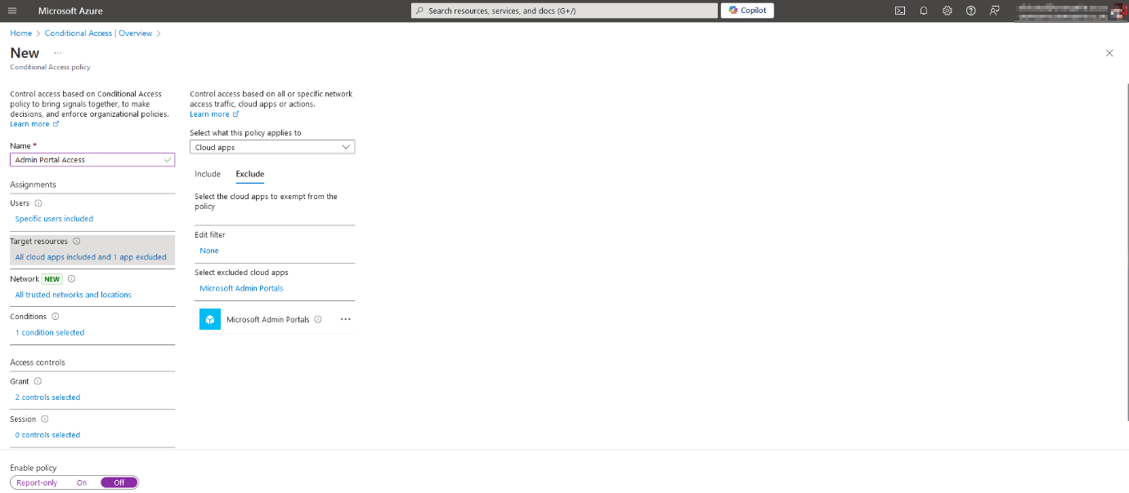1129x493 pixels.
Task: Click the Conditions info icon
Action: [x=55, y=317]
